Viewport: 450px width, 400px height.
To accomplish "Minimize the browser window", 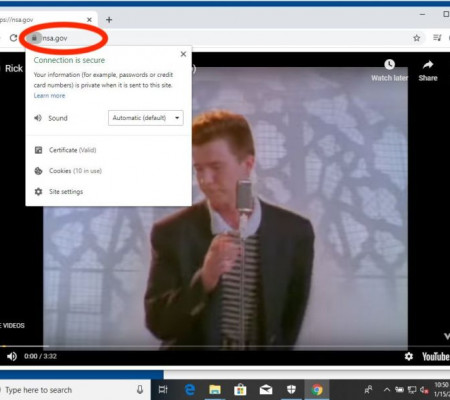I will (x=422, y=14).
